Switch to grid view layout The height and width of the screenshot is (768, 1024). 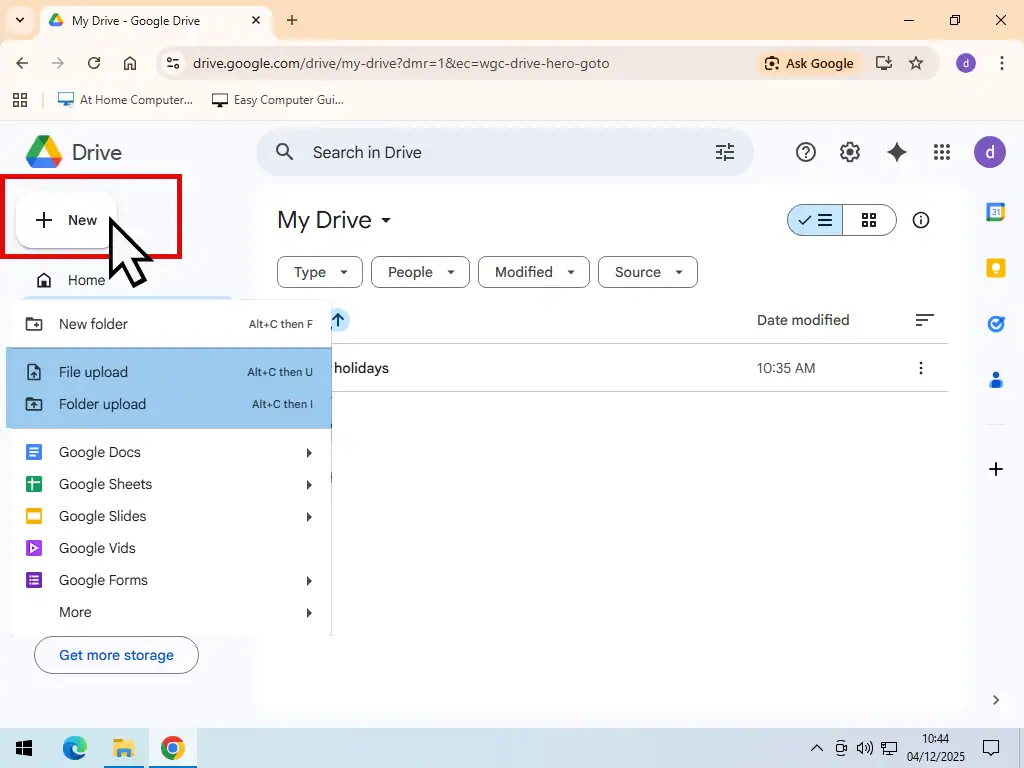click(x=868, y=220)
